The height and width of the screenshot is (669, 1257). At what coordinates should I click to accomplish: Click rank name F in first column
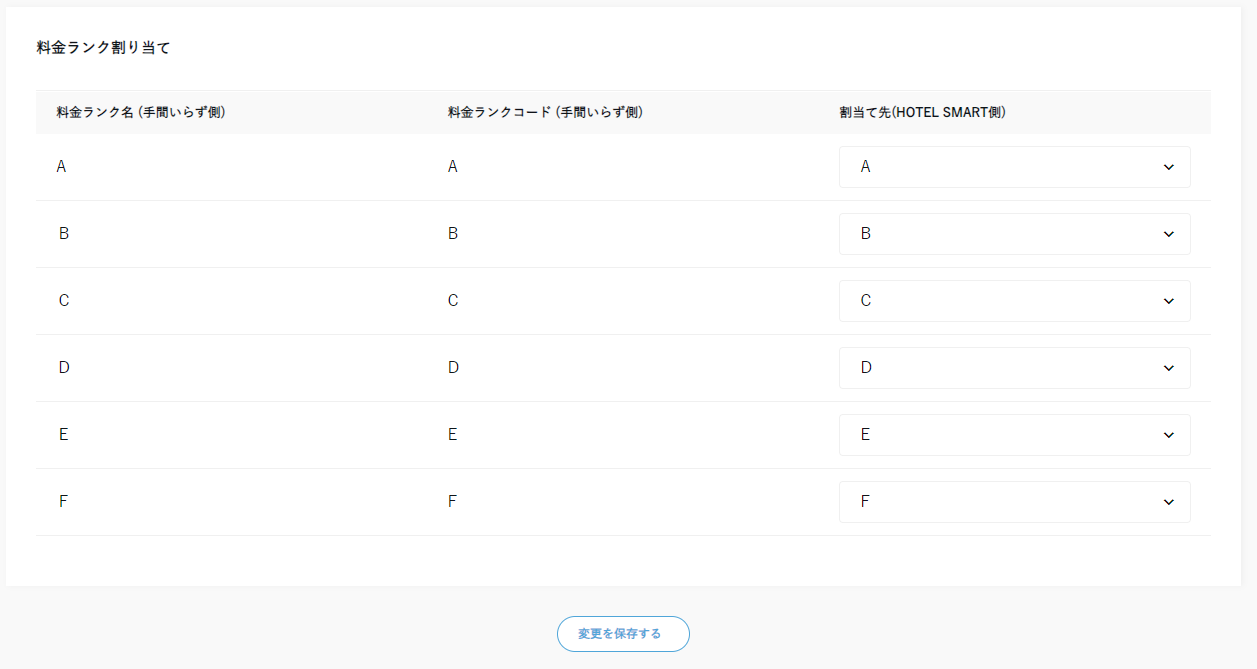point(64,502)
